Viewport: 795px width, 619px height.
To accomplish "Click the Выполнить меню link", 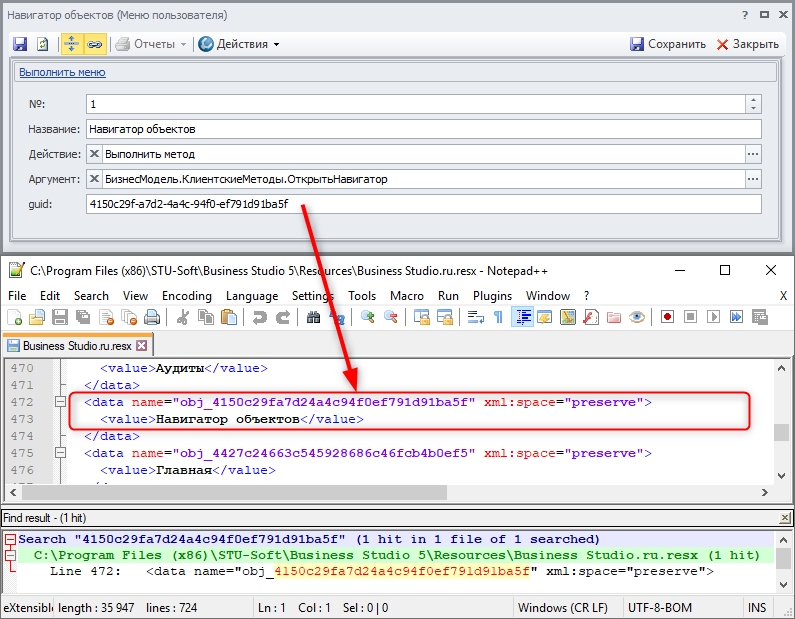I will click(62, 72).
